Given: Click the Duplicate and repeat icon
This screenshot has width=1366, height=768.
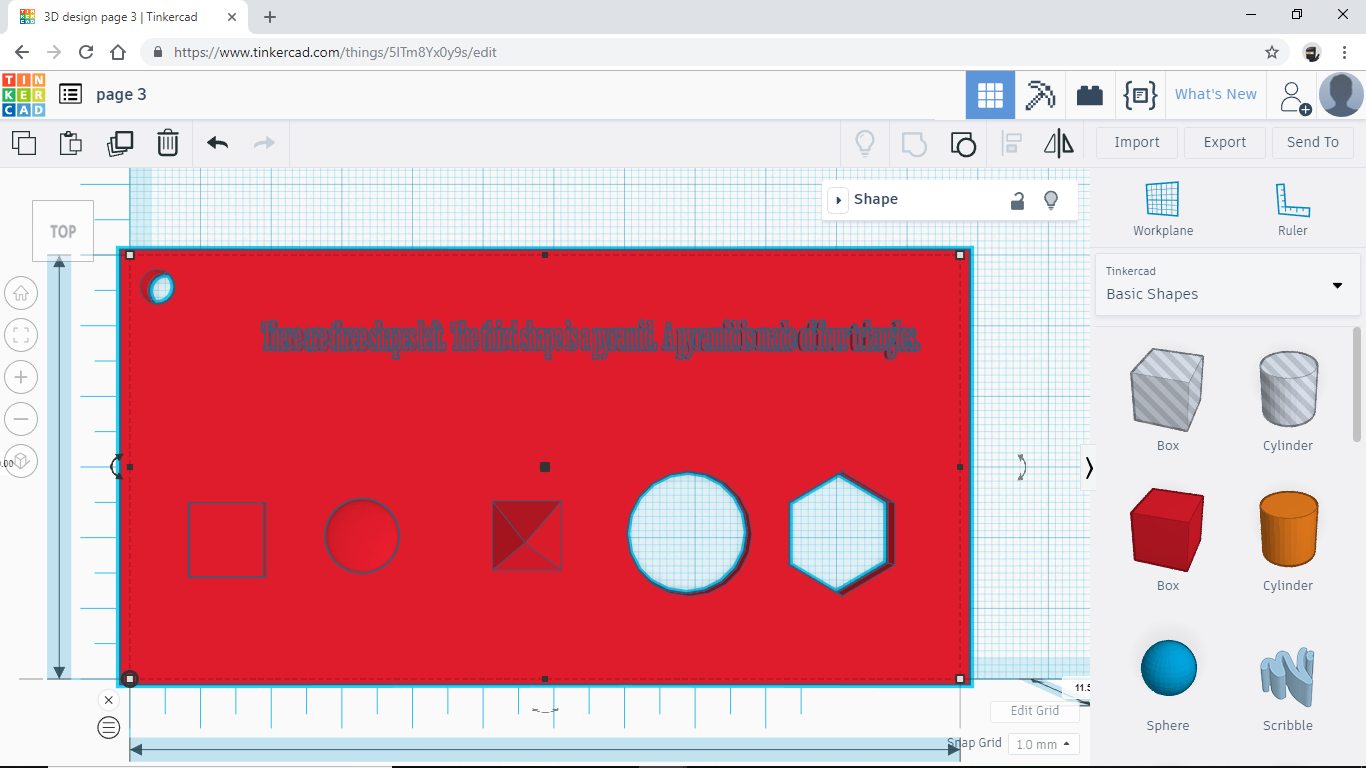Looking at the screenshot, I should (x=120, y=143).
